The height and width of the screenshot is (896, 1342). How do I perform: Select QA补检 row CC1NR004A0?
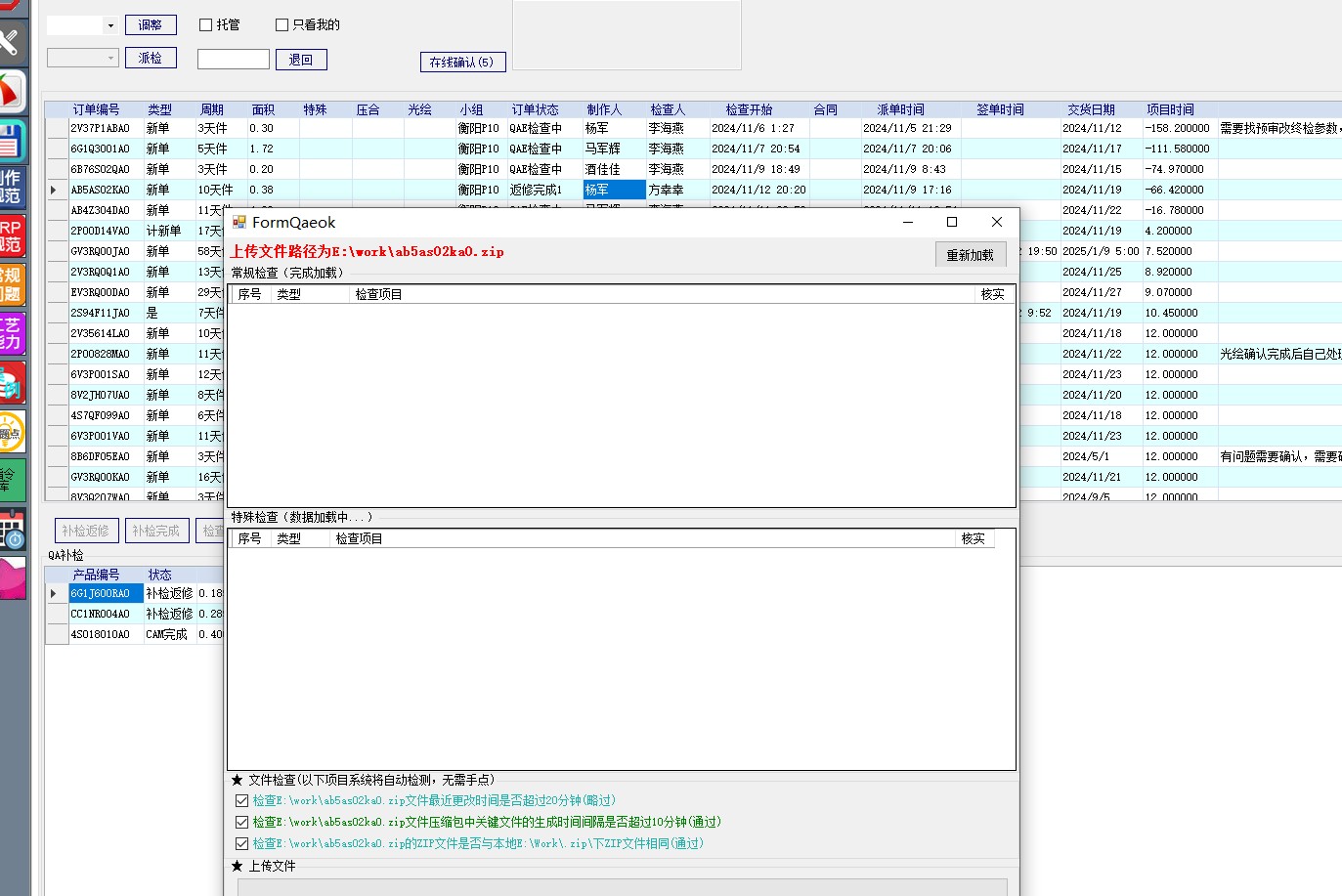[100, 614]
